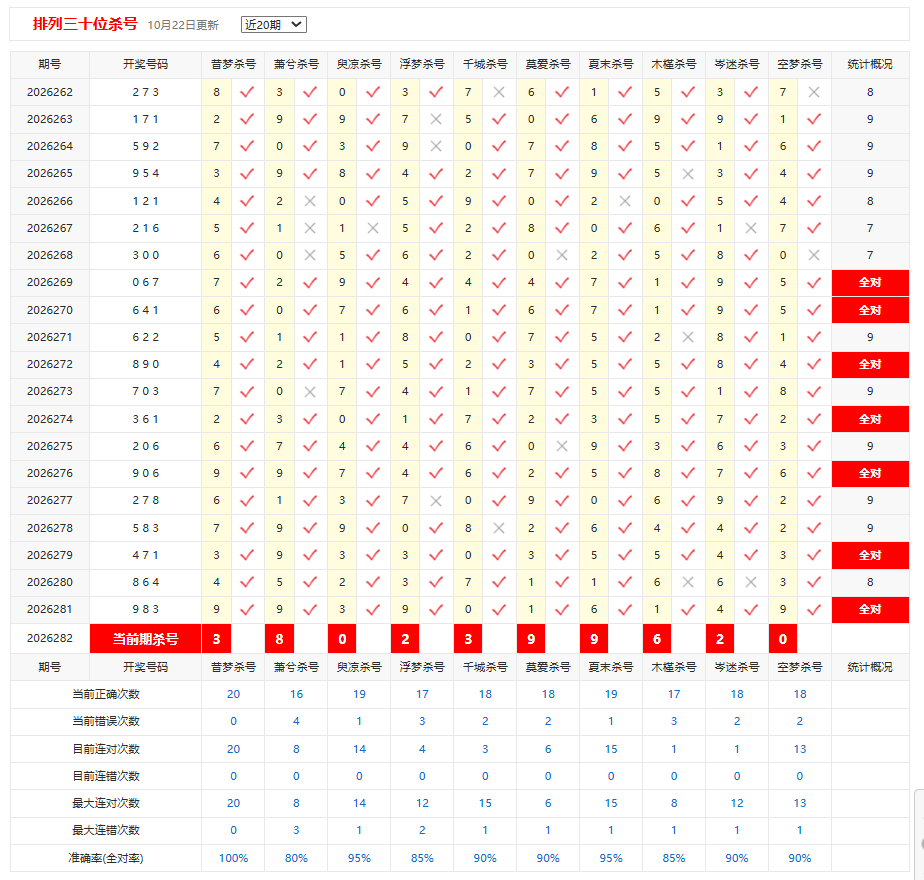This screenshot has width=924, height=880.
Task: Click the gray X for 浮梦杀号 in row 2026277
Action: 436,500
